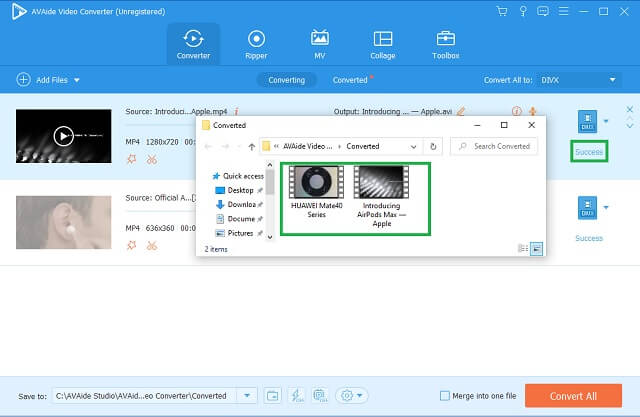Click the Convert All button

coord(573,396)
